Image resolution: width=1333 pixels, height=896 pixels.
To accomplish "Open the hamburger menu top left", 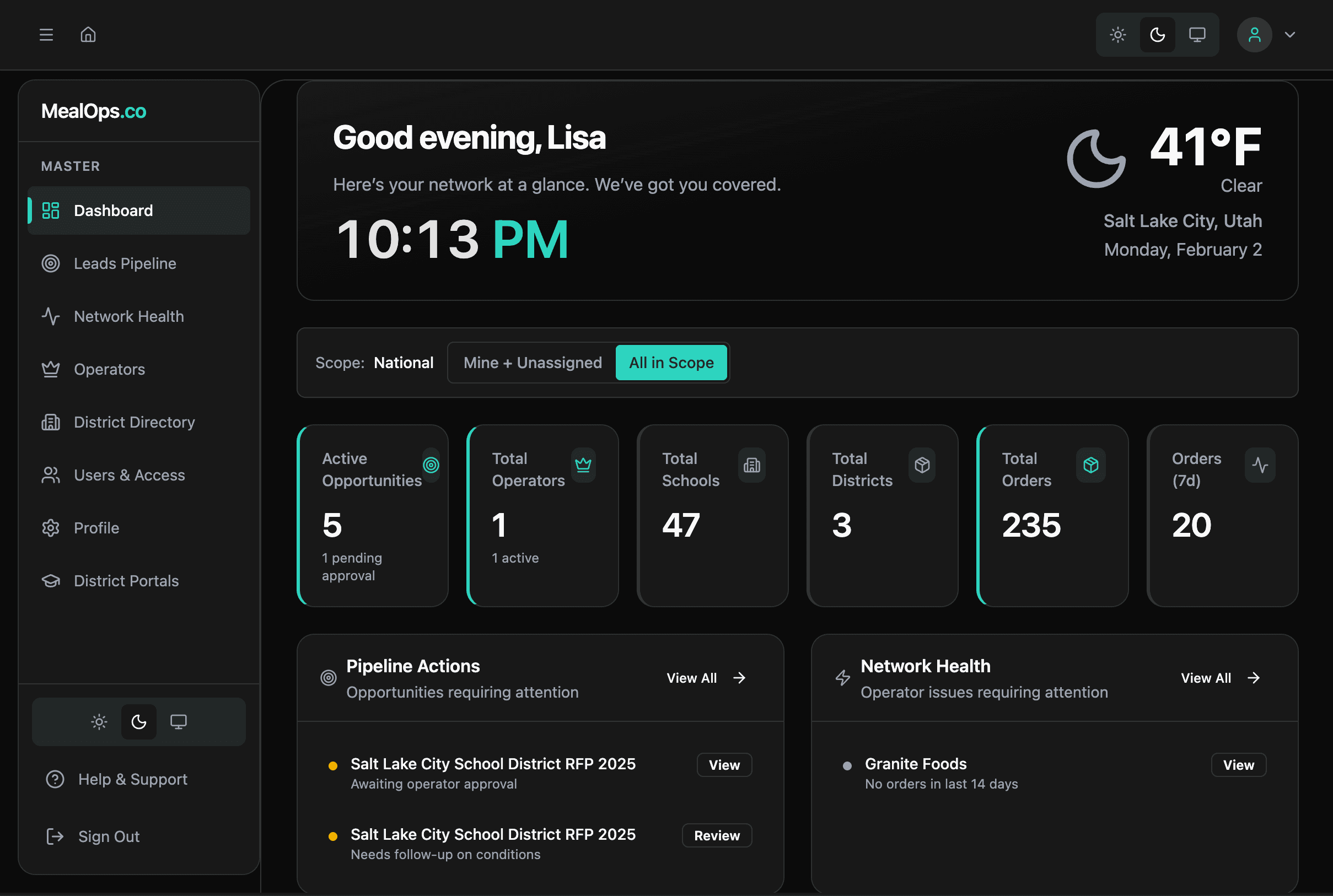I will pyautogui.click(x=46, y=34).
